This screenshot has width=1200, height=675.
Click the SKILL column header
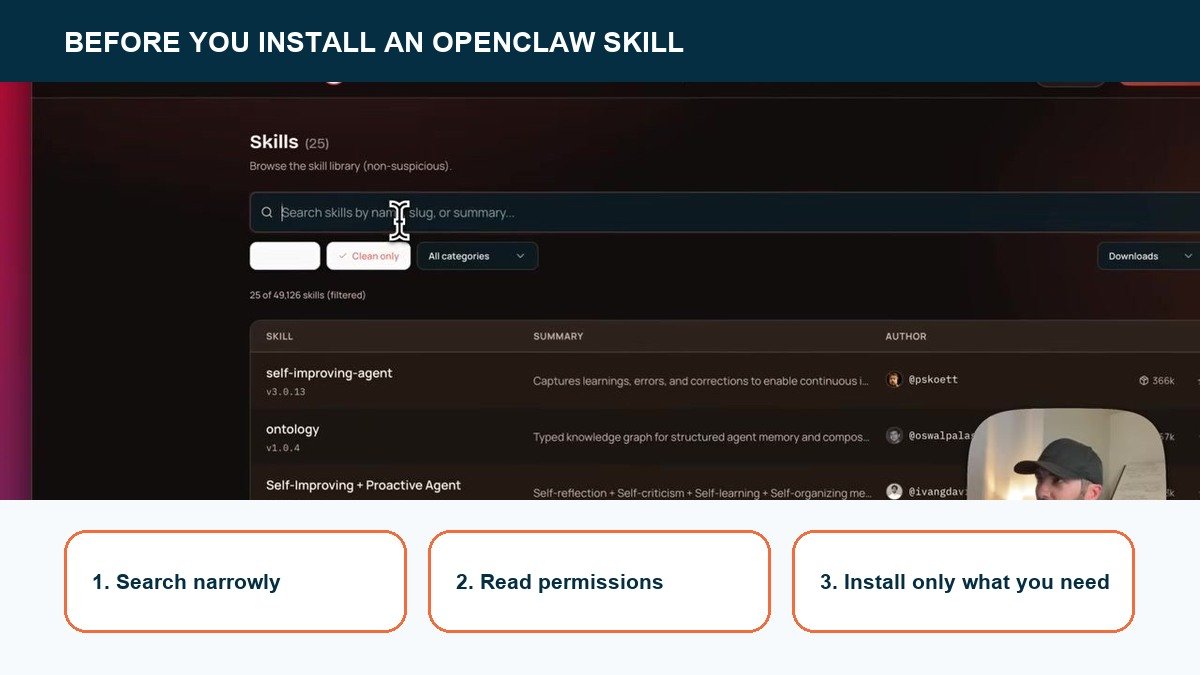280,336
